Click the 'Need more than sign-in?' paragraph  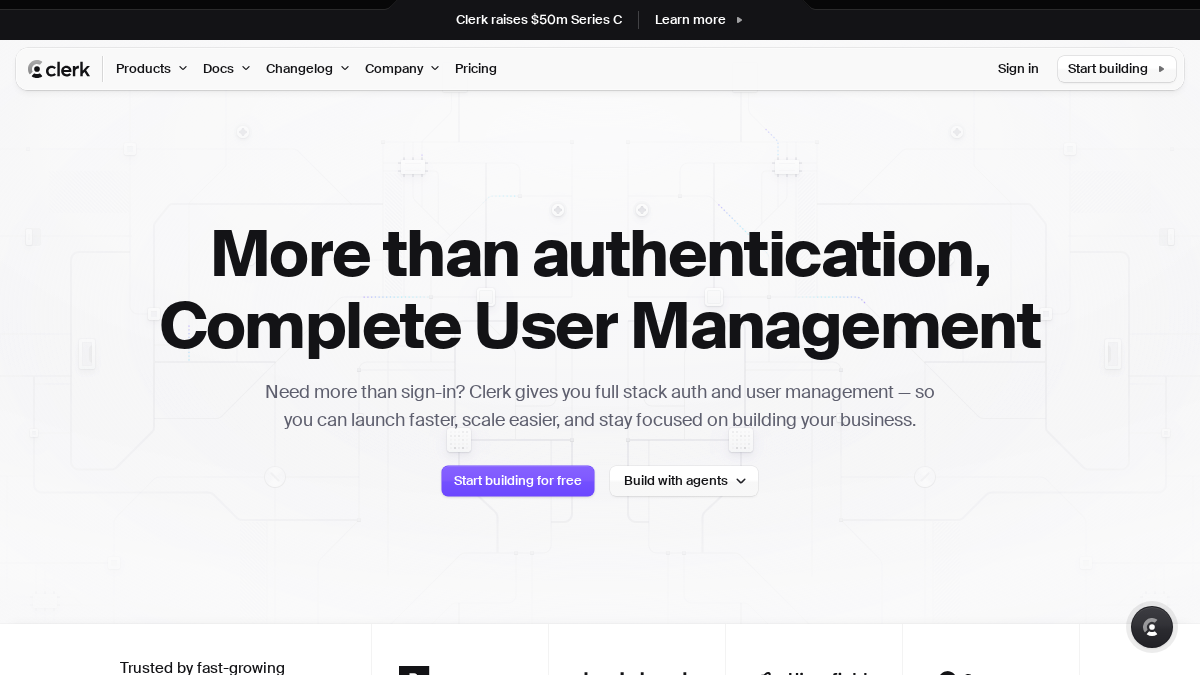tap(600, 406)
